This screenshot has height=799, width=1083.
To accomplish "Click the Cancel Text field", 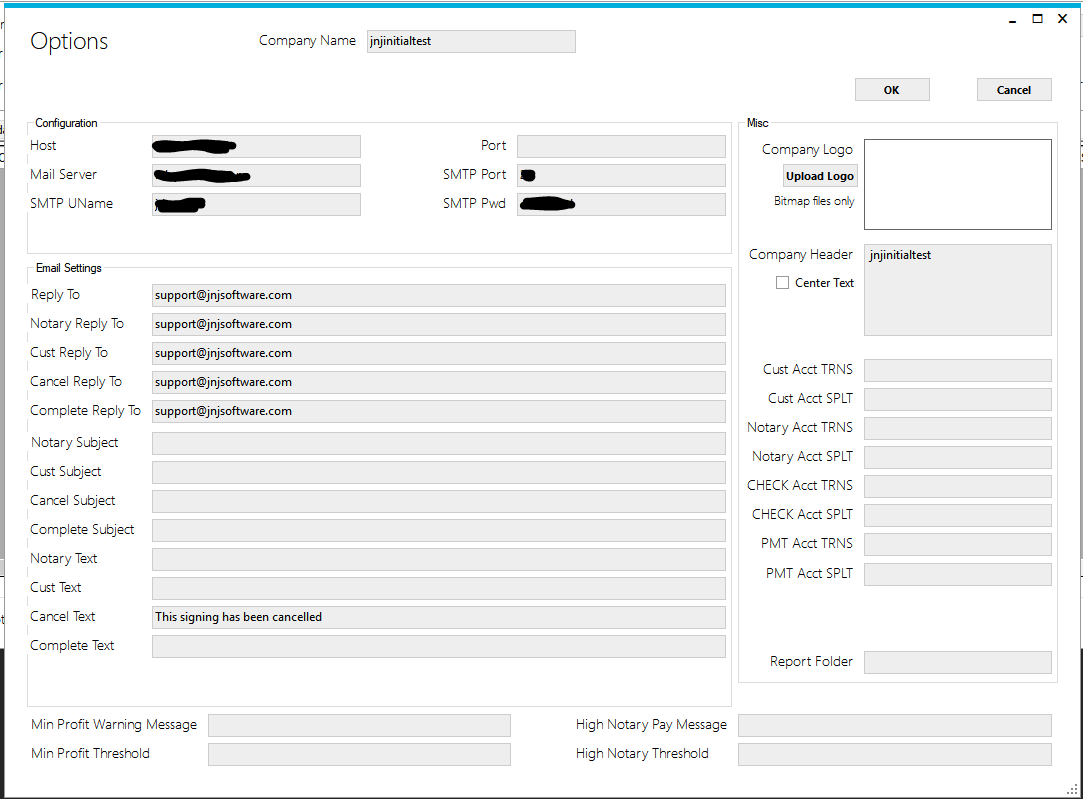I will tap(438, 617).
